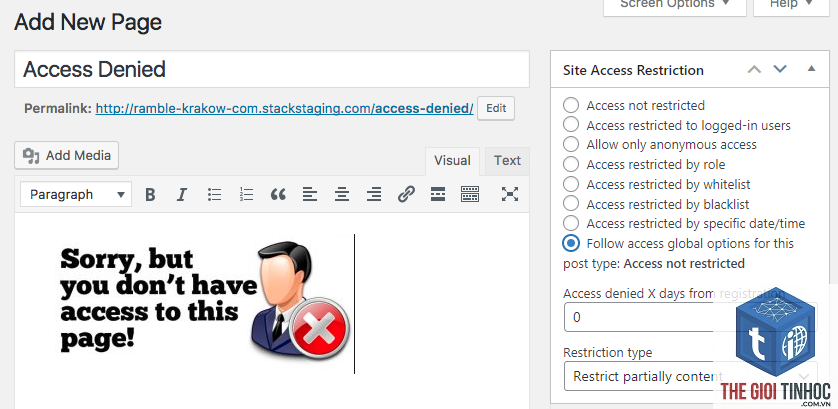This screenshot has width=838, height=409.
Task: Select Follow access global options radio
Action: [x=571, y=243]
